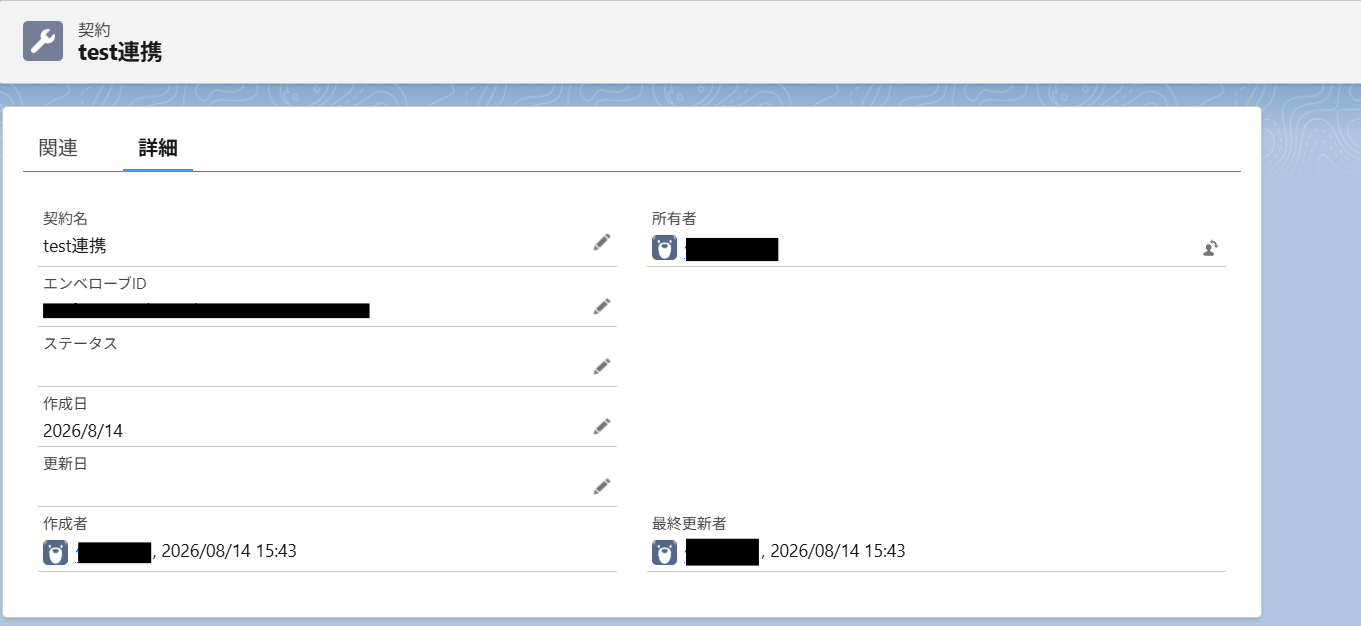Open the 最終更新者 user name link
1361x626 pixels.
point(722,551)
